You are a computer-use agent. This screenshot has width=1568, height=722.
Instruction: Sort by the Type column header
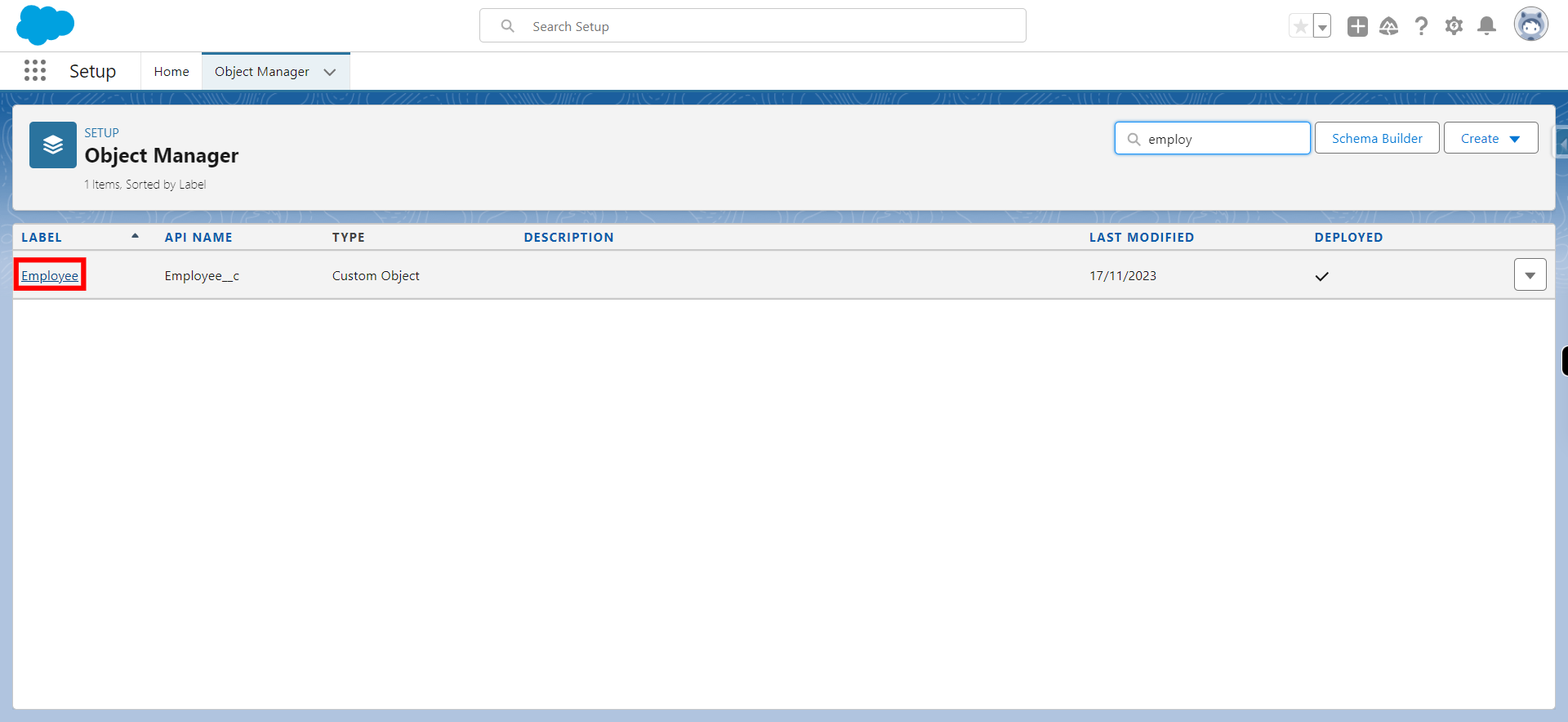[x=349, y=238]
